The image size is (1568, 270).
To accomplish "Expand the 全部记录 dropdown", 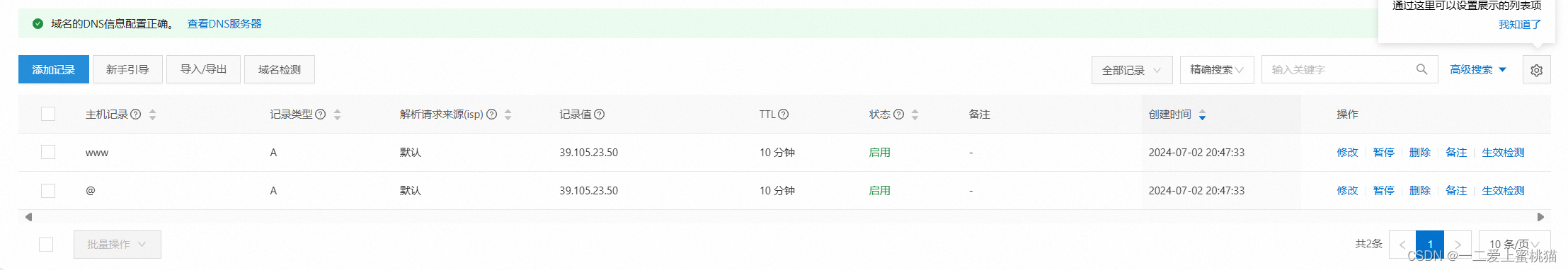I will point(1132,70).
